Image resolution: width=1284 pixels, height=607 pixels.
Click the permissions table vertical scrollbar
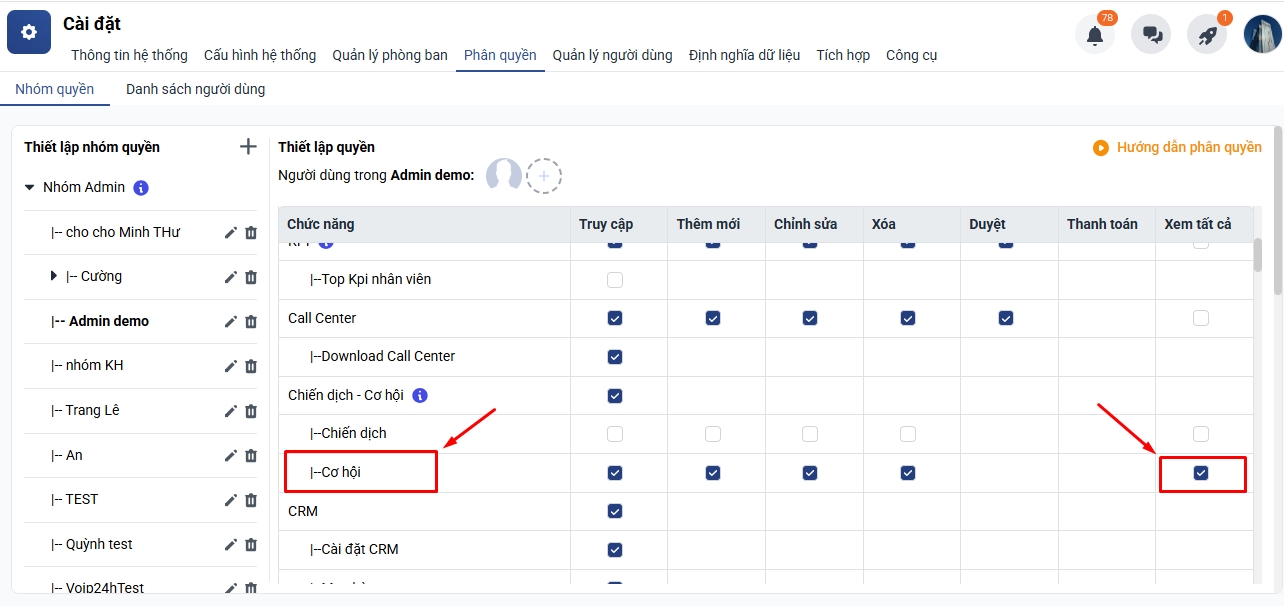tap(1258, 255)
